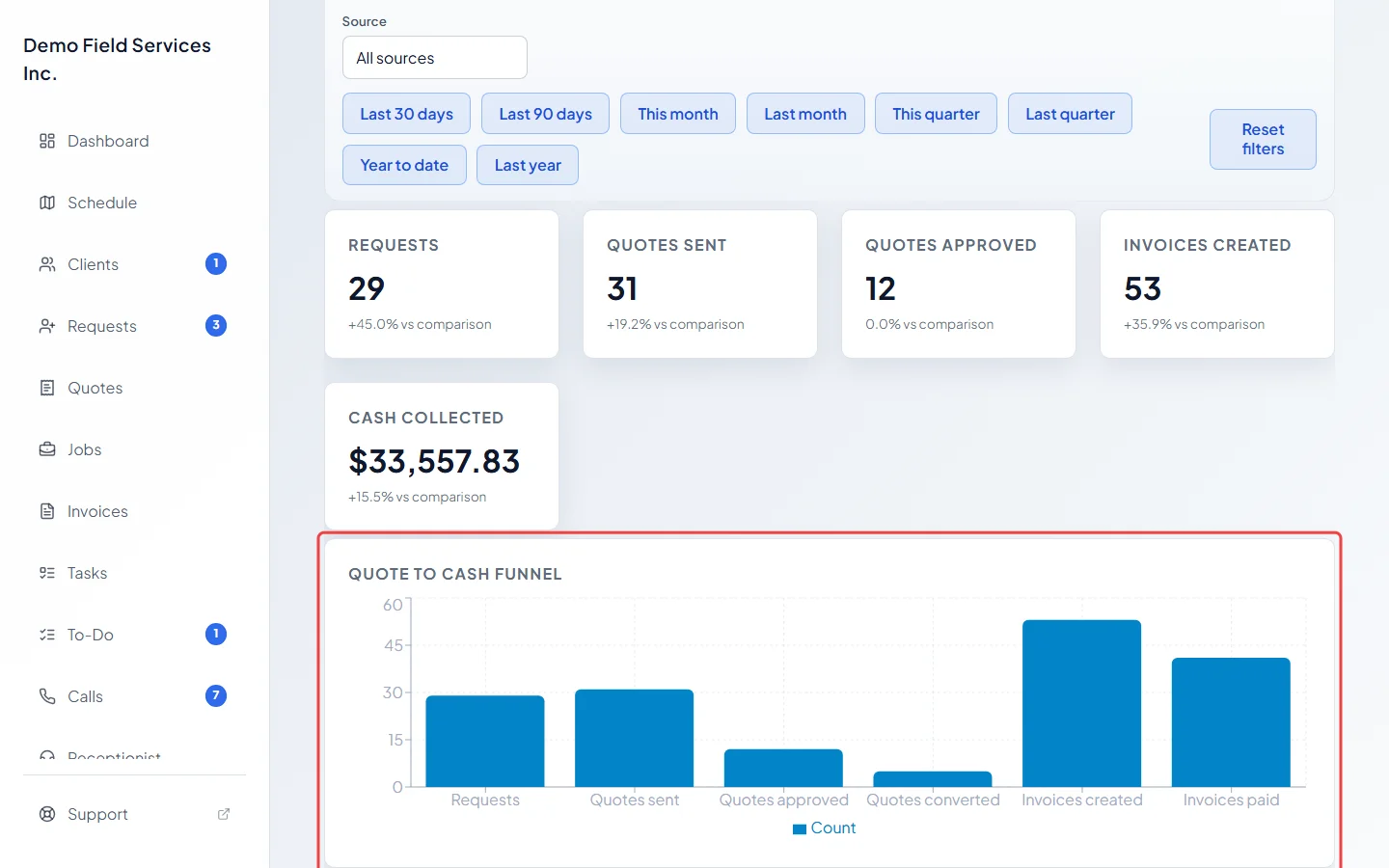1389x868 pixels.
Task: Click the Invoices paid bar in funnel chart
Action: (x=1231, y=722)
